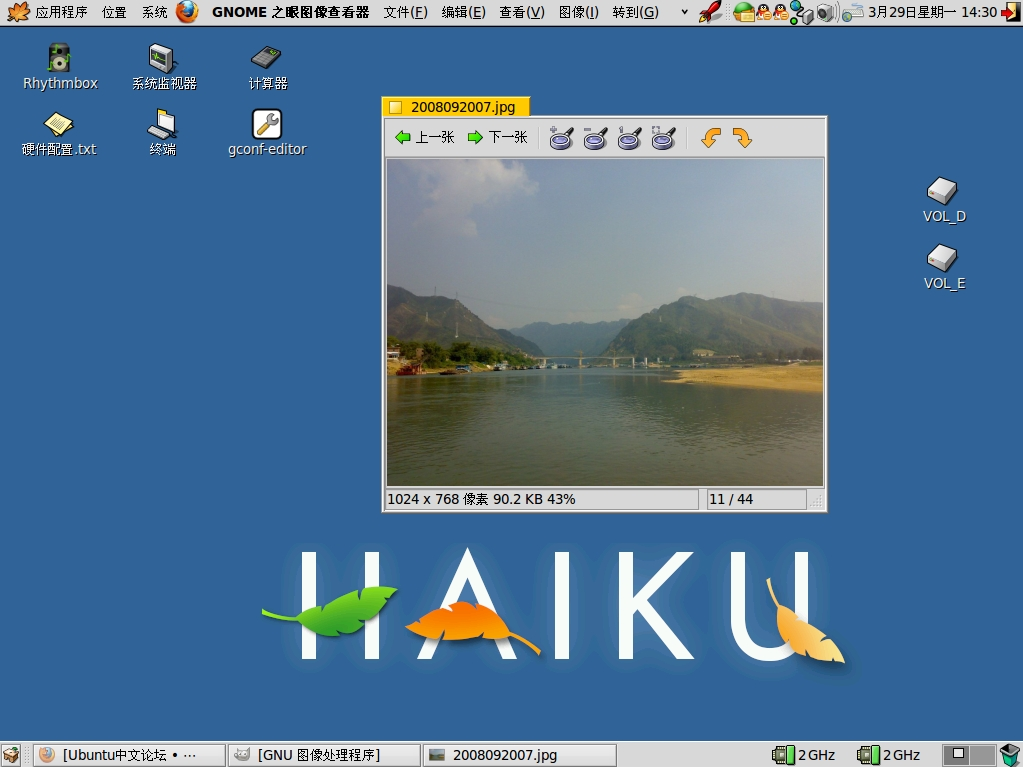Open the 应用程序 applications menu
The image size is (1023, 767).
61,12
